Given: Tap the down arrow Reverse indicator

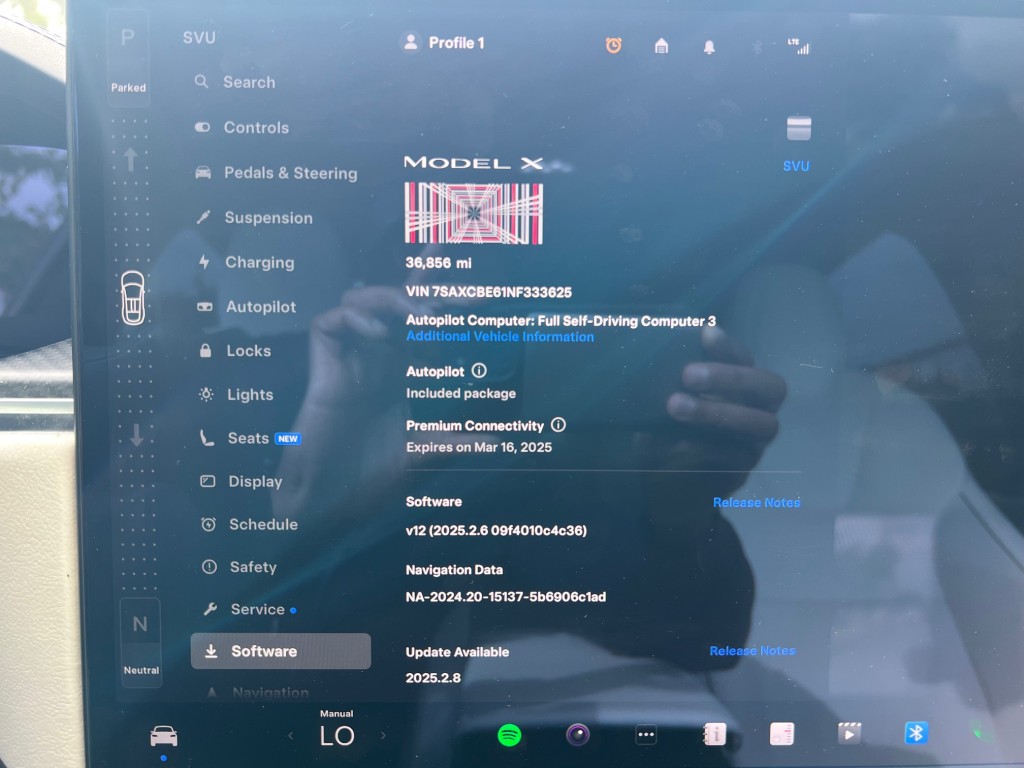Looking at the screenshot, I should pyautogui.click(x=136, y=435).
